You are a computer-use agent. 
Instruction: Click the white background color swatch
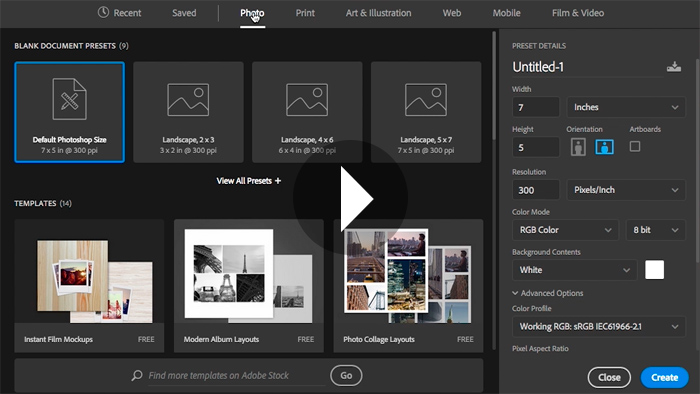click(654, 270)
